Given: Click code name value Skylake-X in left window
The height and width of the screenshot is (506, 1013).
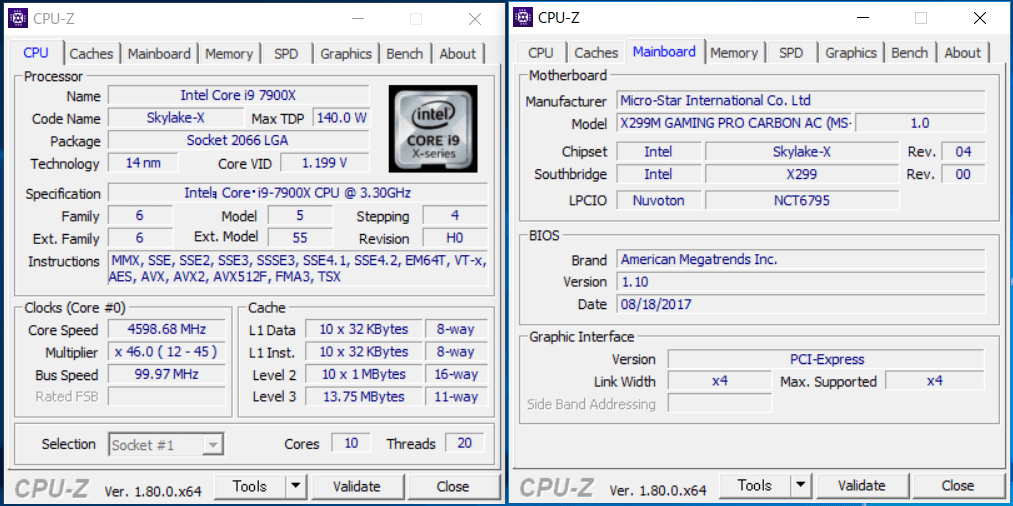Looking at the screenshot, I should [176, 118].
